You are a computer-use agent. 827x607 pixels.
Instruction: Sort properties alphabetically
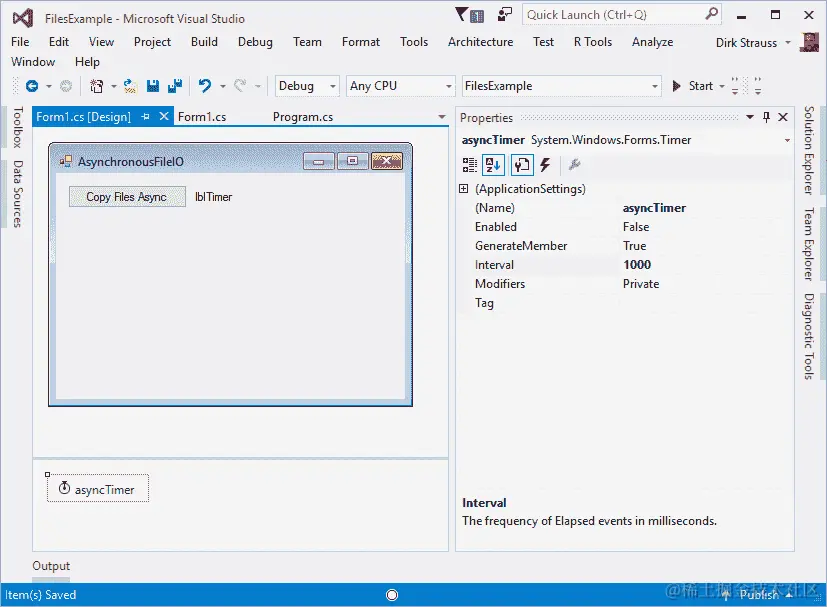pos(493,165)
